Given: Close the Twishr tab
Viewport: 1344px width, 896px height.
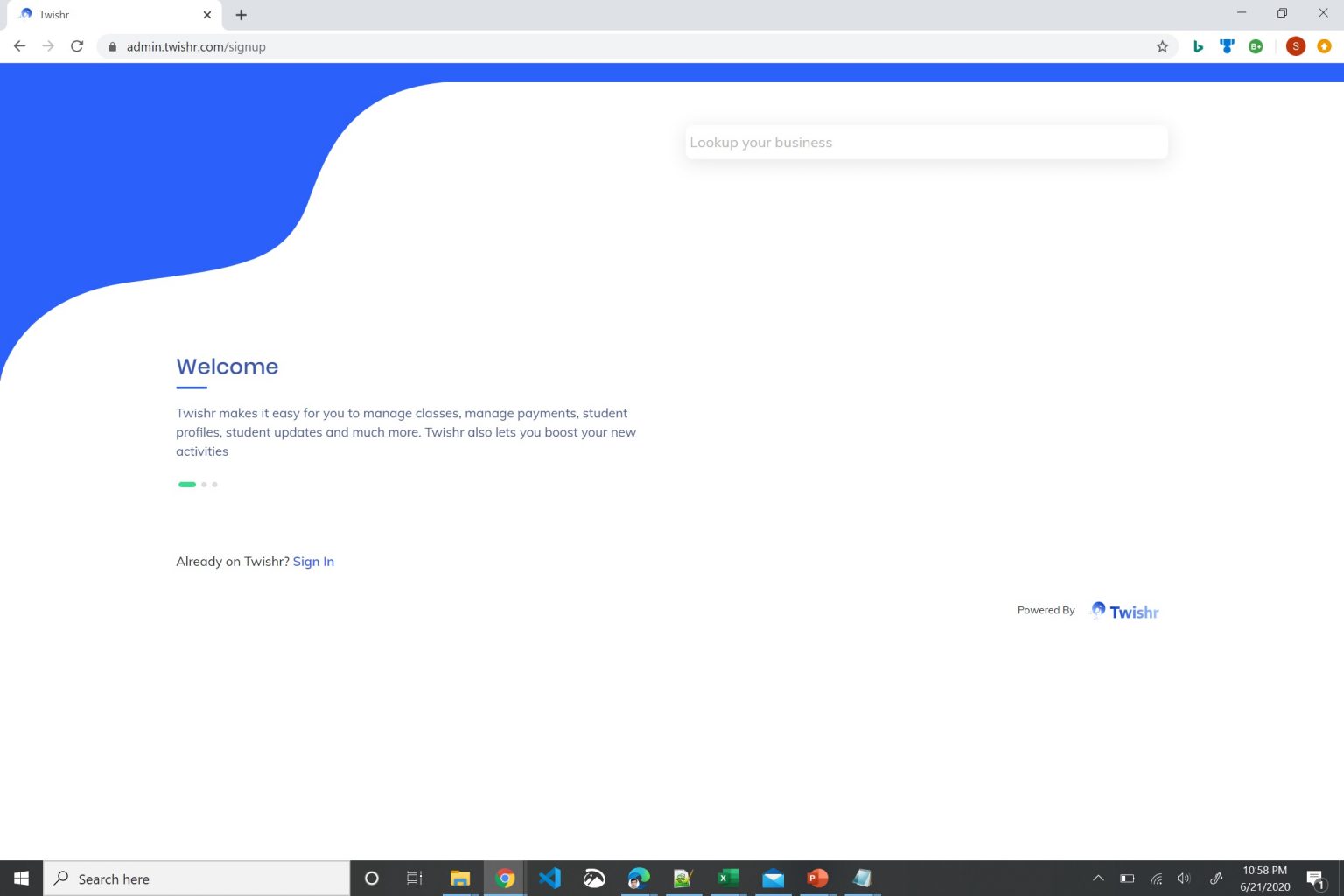Looking at the screenshot, I should click(x=207, y=15).
